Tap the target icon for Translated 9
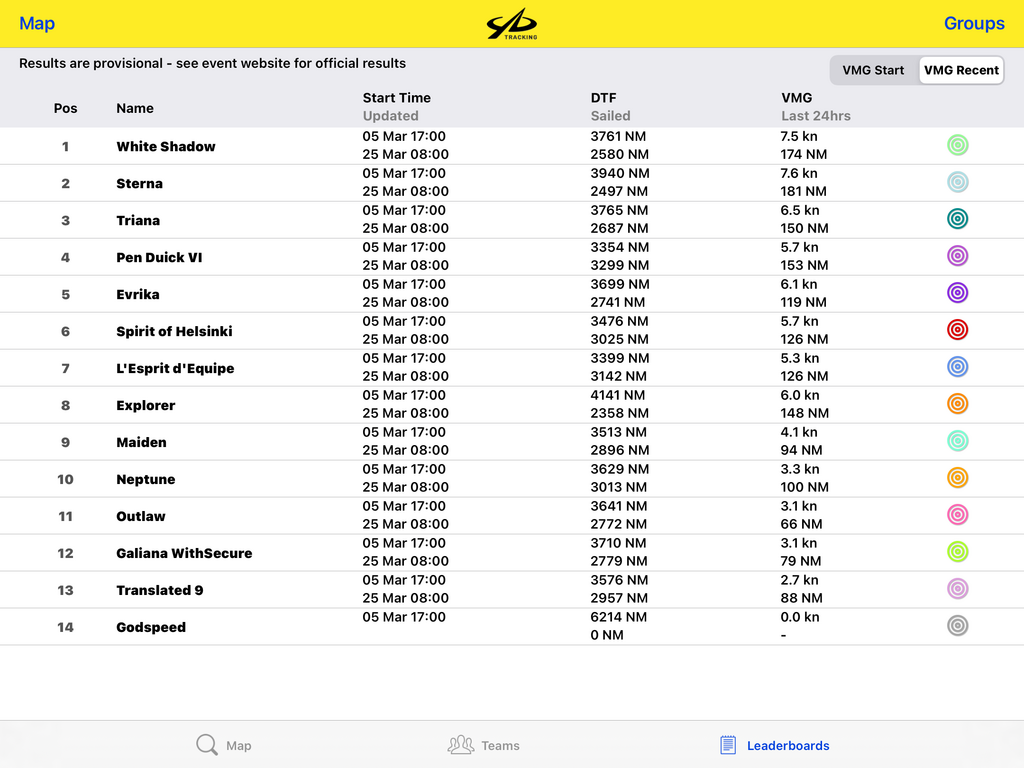This screenshot has width=1024, height=768. pos(957,589)
